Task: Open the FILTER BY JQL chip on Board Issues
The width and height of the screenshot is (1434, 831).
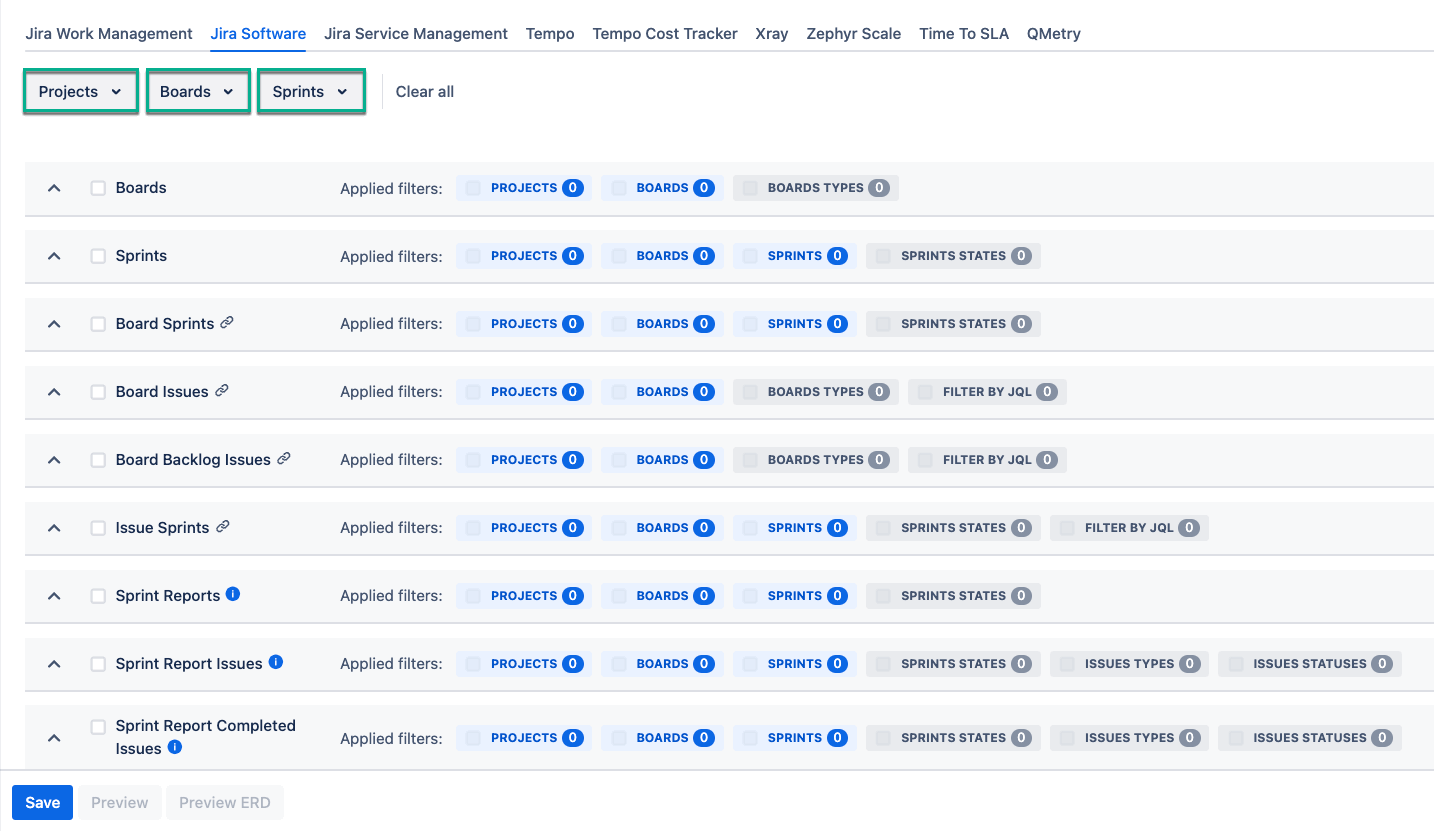Action: [986, 391]
